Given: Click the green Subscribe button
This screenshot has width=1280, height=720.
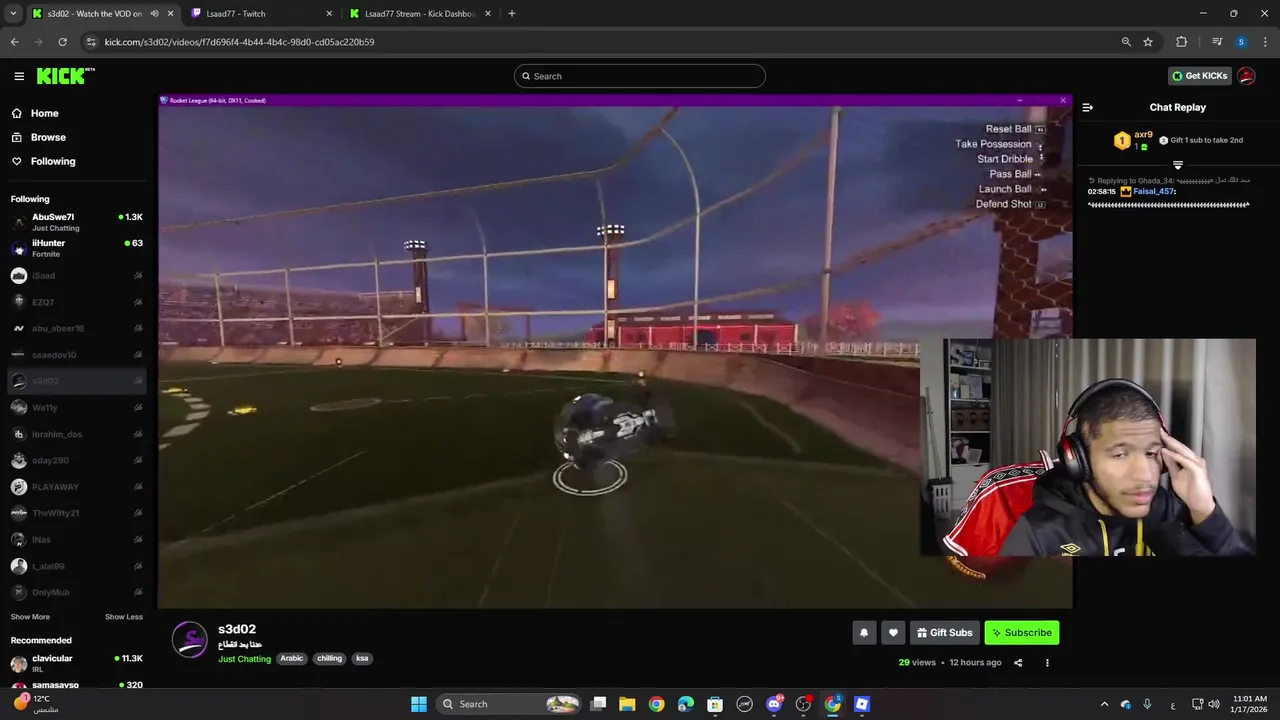Looking at the screenshot, I should point(1021,632).
